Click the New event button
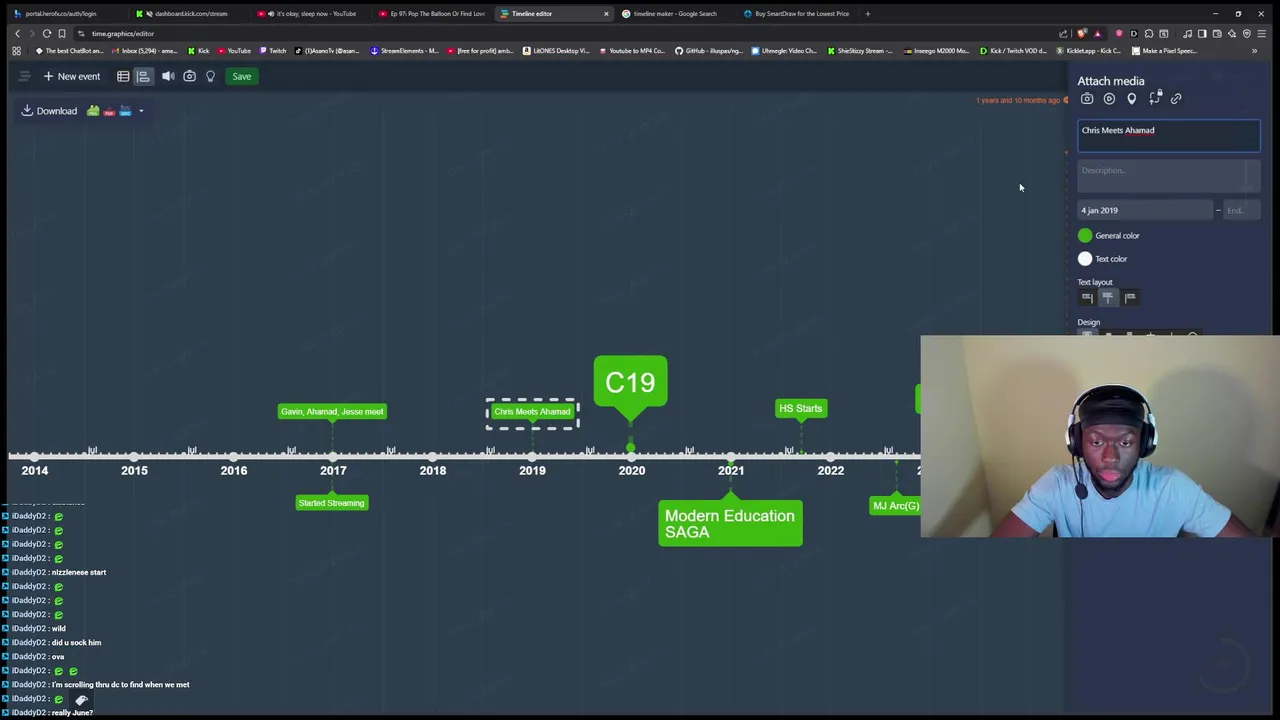Screen dimensions: 1280x720 click(71, 76)
